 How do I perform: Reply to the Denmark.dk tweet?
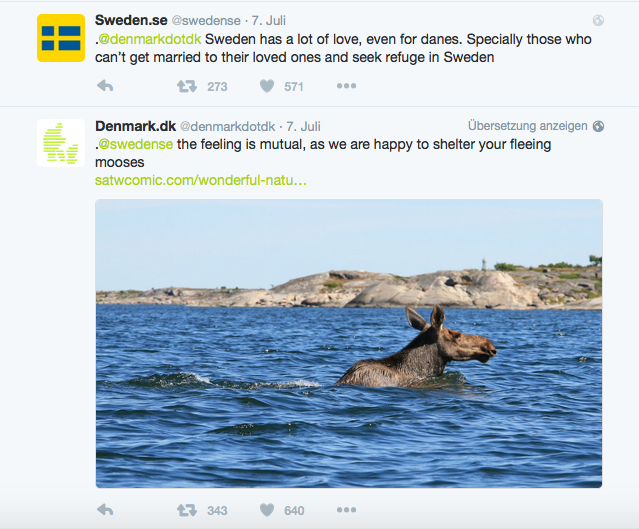click(105, 510)
